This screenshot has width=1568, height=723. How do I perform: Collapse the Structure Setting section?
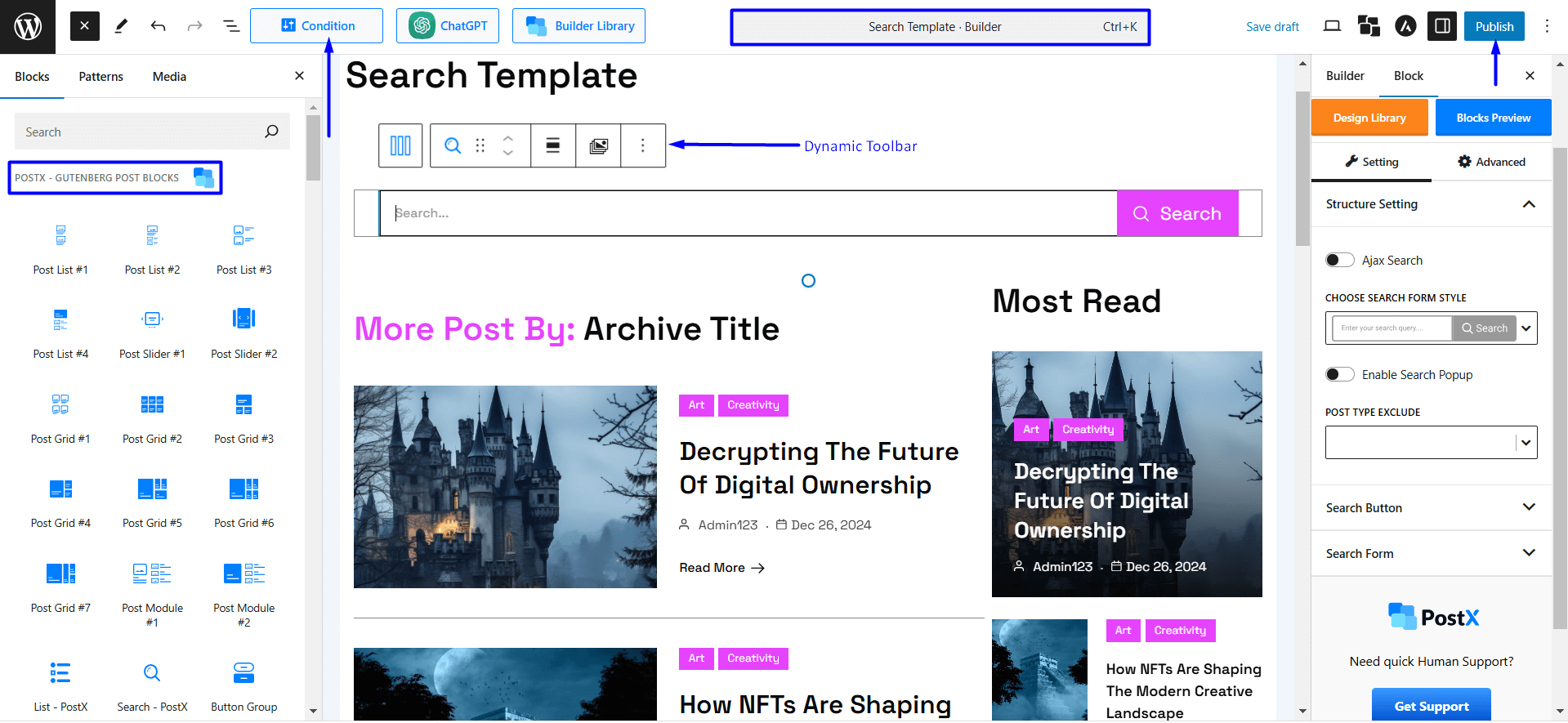pos(1431,204)
